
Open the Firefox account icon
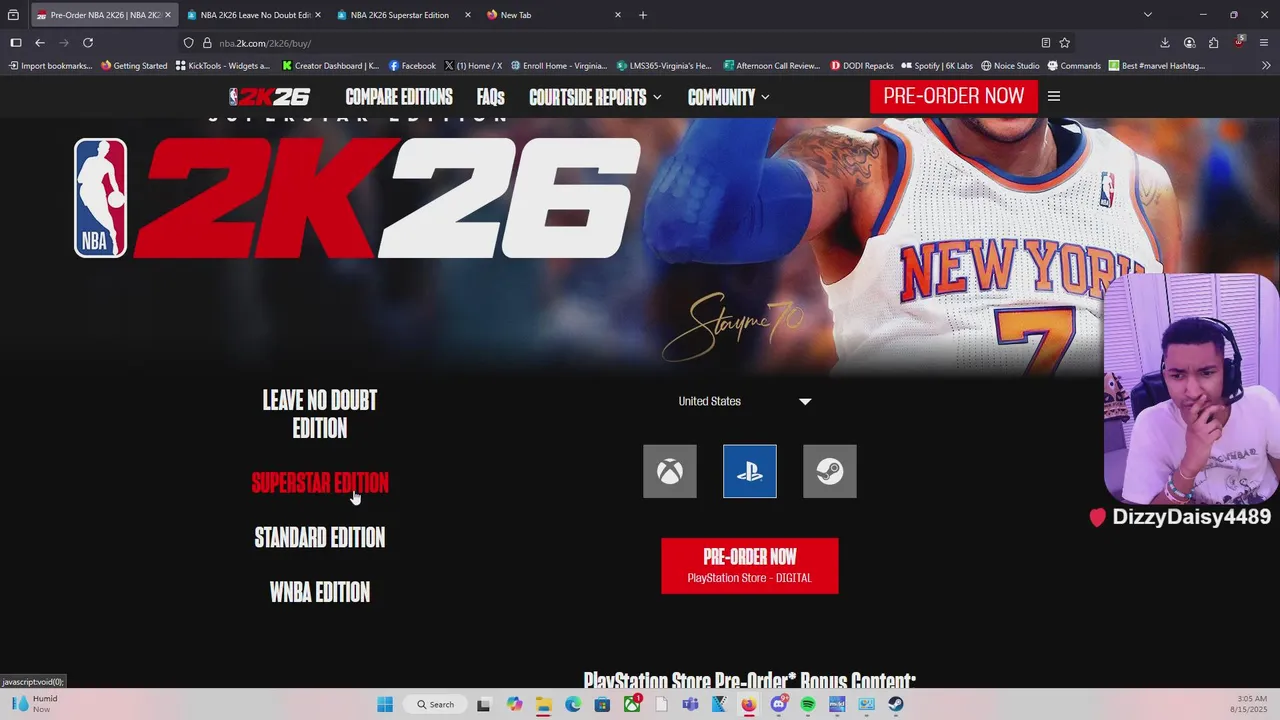1189,43
